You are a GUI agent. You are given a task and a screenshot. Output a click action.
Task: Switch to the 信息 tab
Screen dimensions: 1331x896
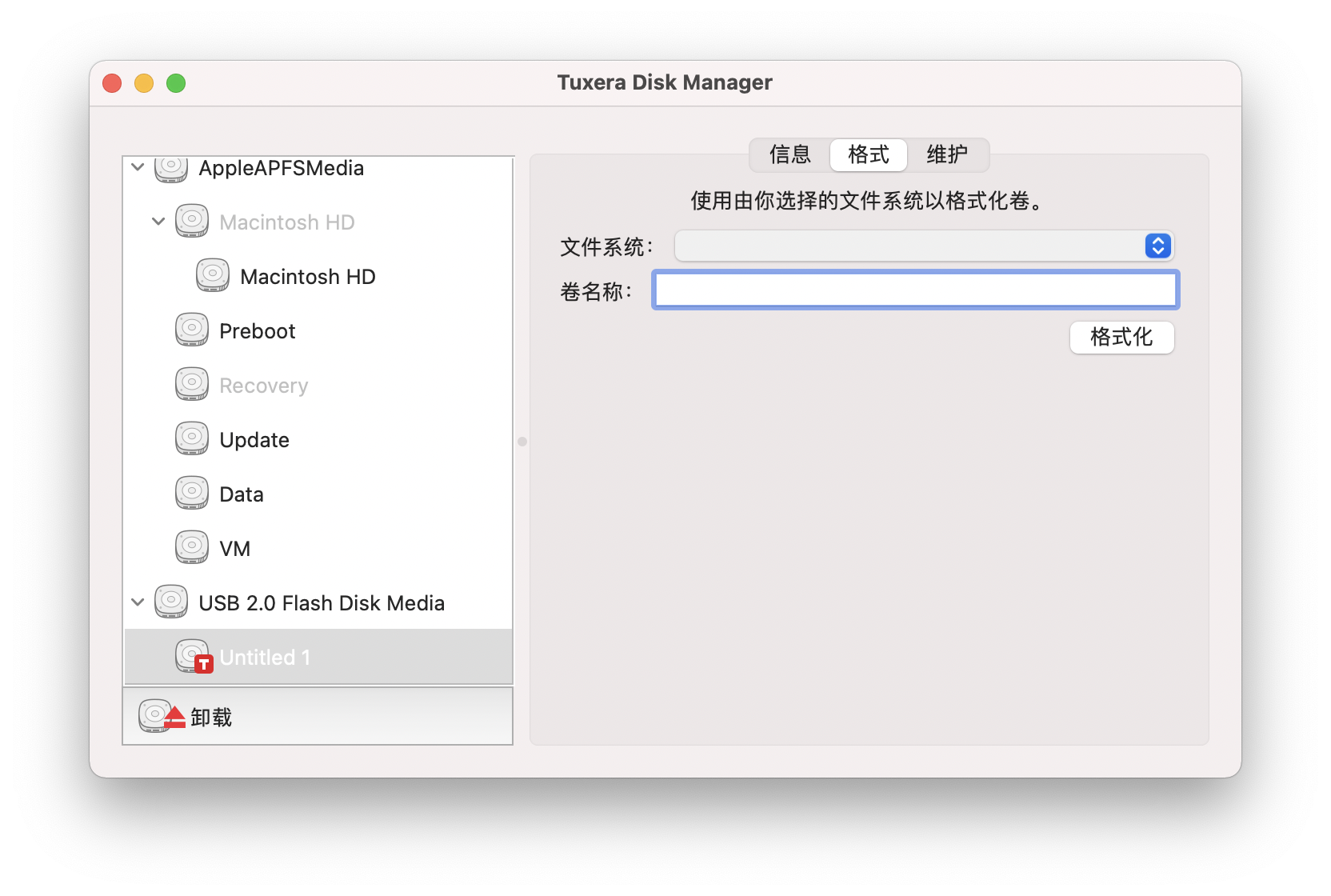[790, 154]
